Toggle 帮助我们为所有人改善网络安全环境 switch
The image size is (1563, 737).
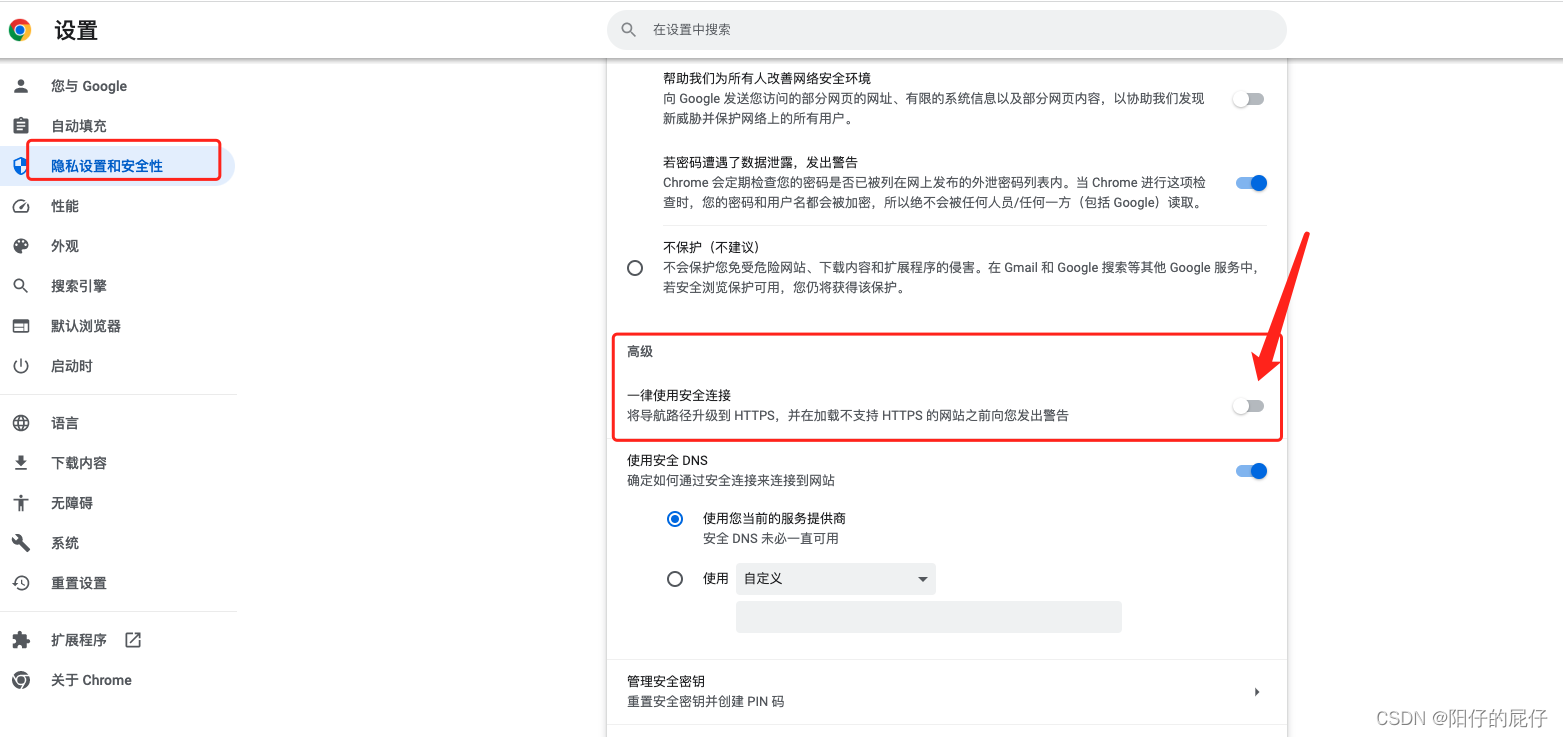(1249, 99)
